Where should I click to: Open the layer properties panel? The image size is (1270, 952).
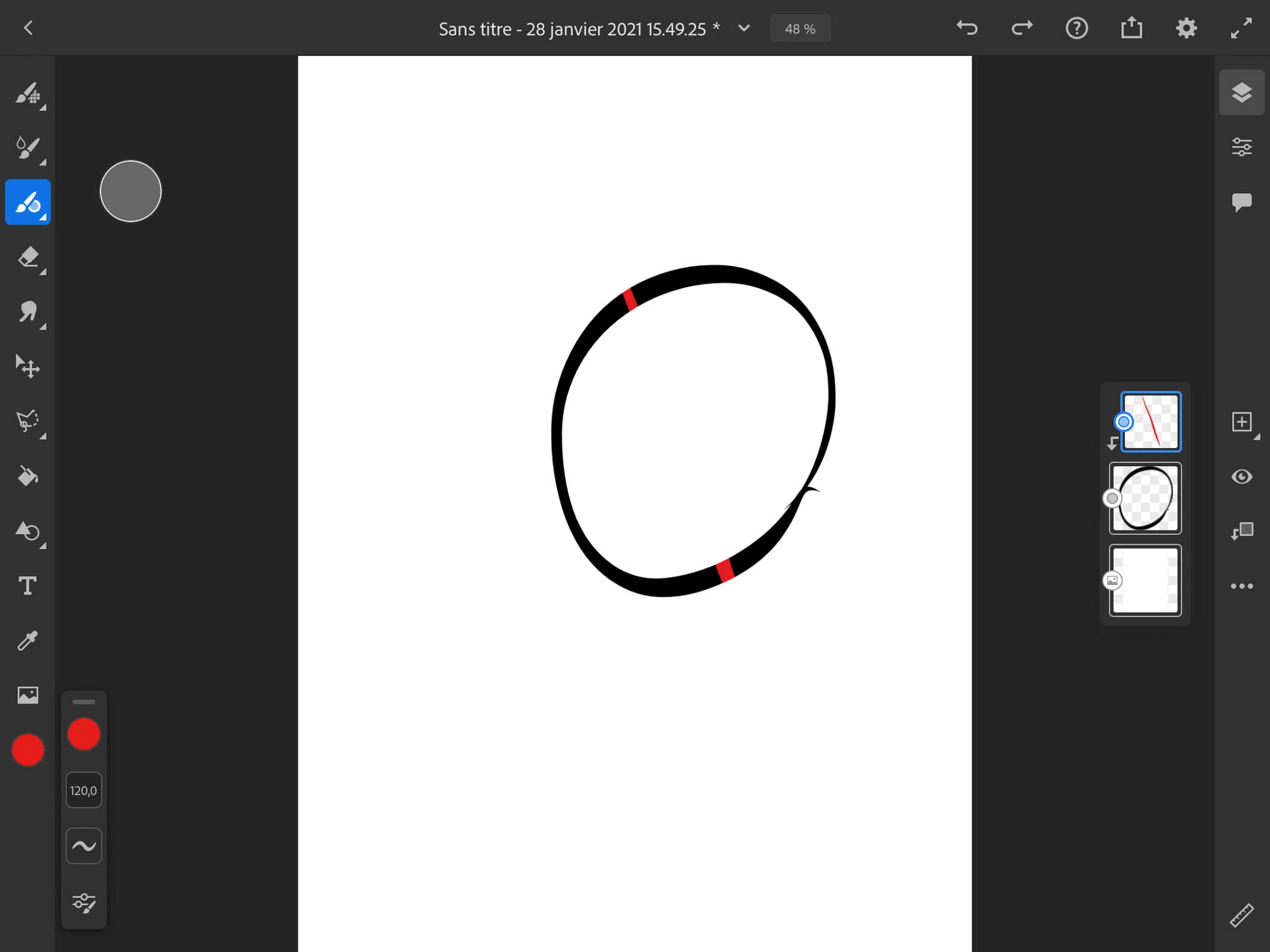[x=1241, y=148]
